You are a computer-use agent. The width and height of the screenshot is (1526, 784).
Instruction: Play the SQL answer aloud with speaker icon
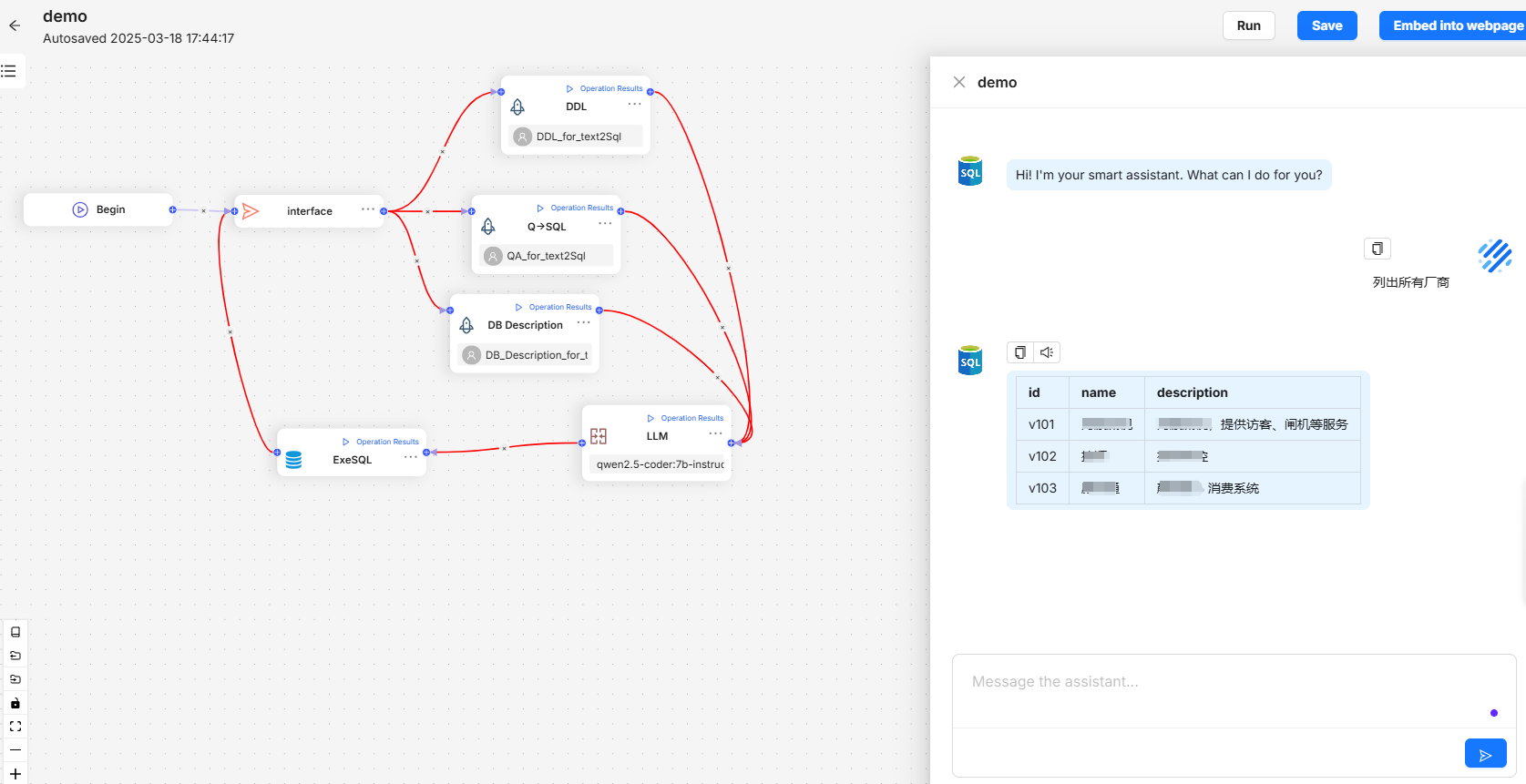coord(1047,352)
